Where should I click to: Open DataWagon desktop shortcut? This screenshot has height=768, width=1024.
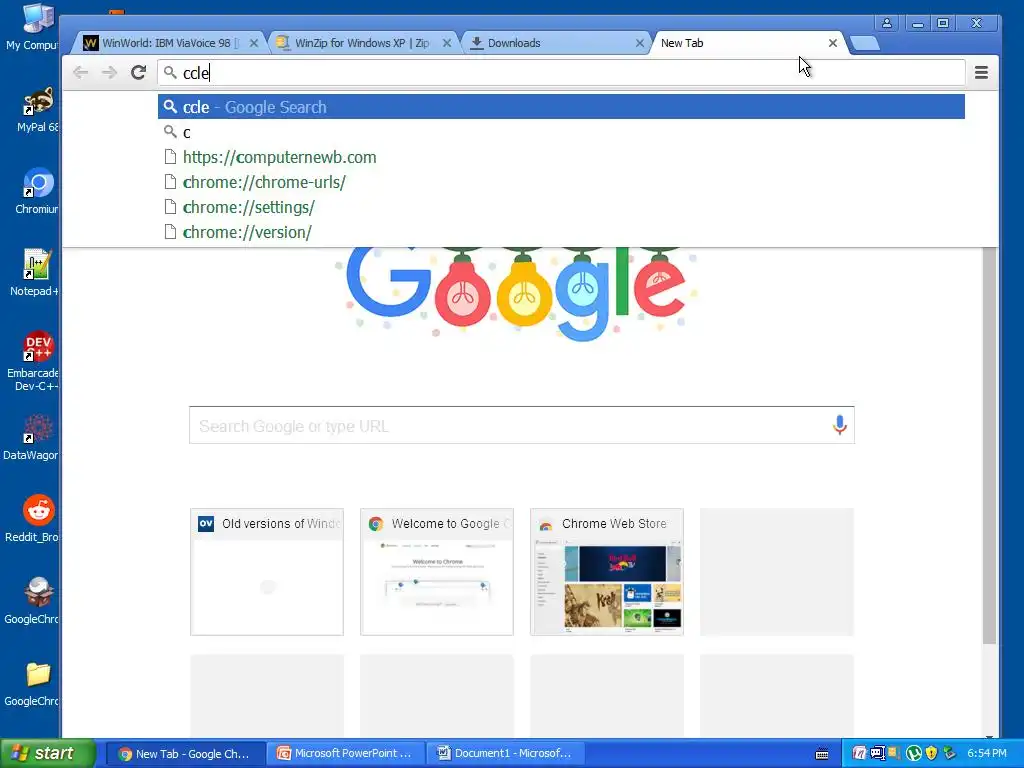[x=31, y=437]
